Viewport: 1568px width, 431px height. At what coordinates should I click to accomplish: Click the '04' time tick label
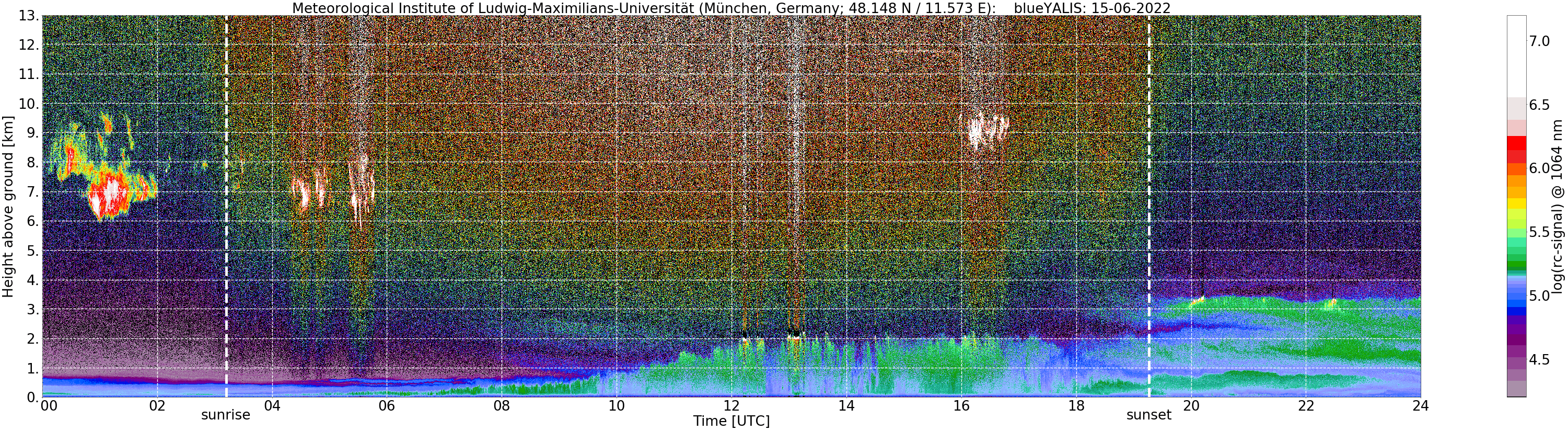coord(272,405)
